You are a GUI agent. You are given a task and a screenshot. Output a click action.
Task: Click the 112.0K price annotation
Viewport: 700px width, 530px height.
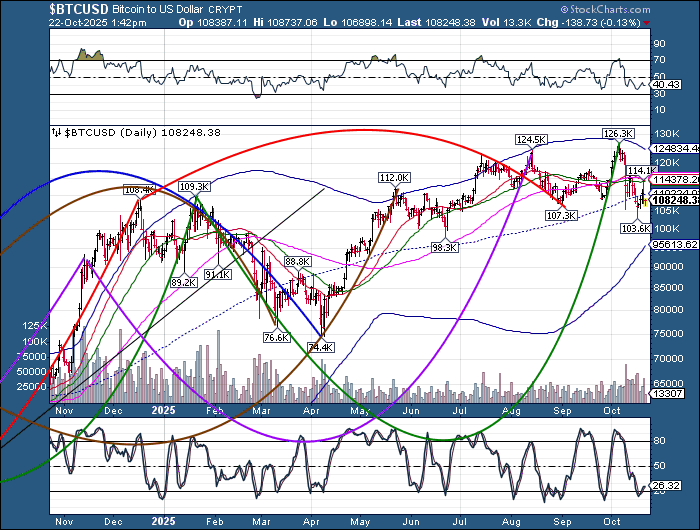coord(395,177)
